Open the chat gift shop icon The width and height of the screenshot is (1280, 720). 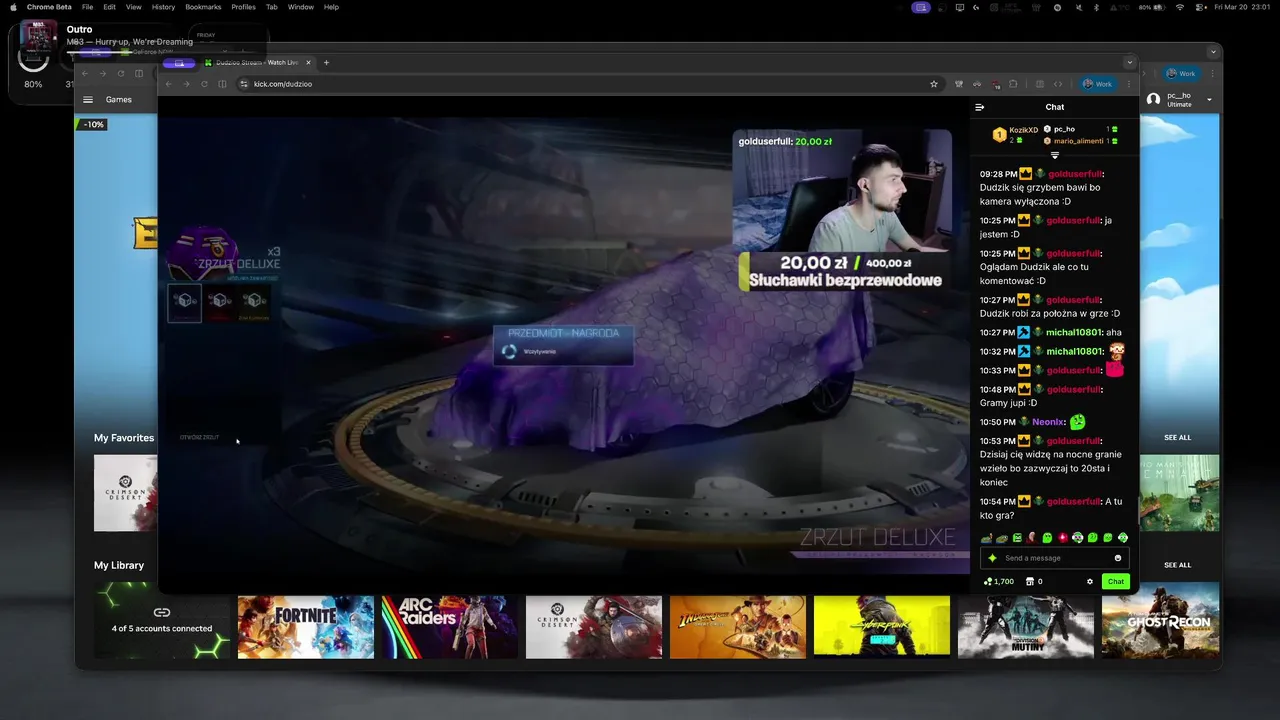point(1031,581)
